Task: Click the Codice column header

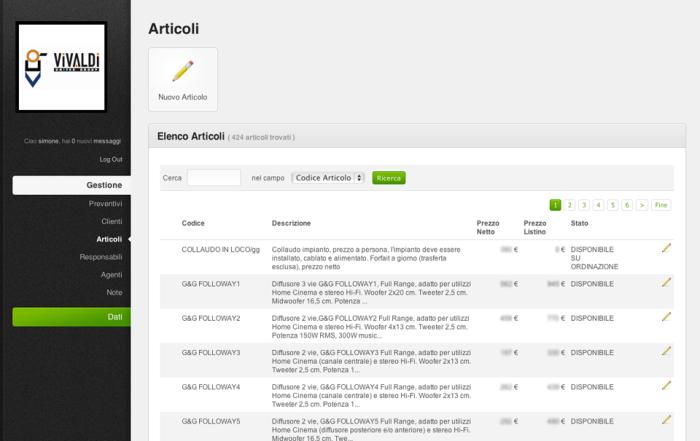Action: tap(193, 223)
